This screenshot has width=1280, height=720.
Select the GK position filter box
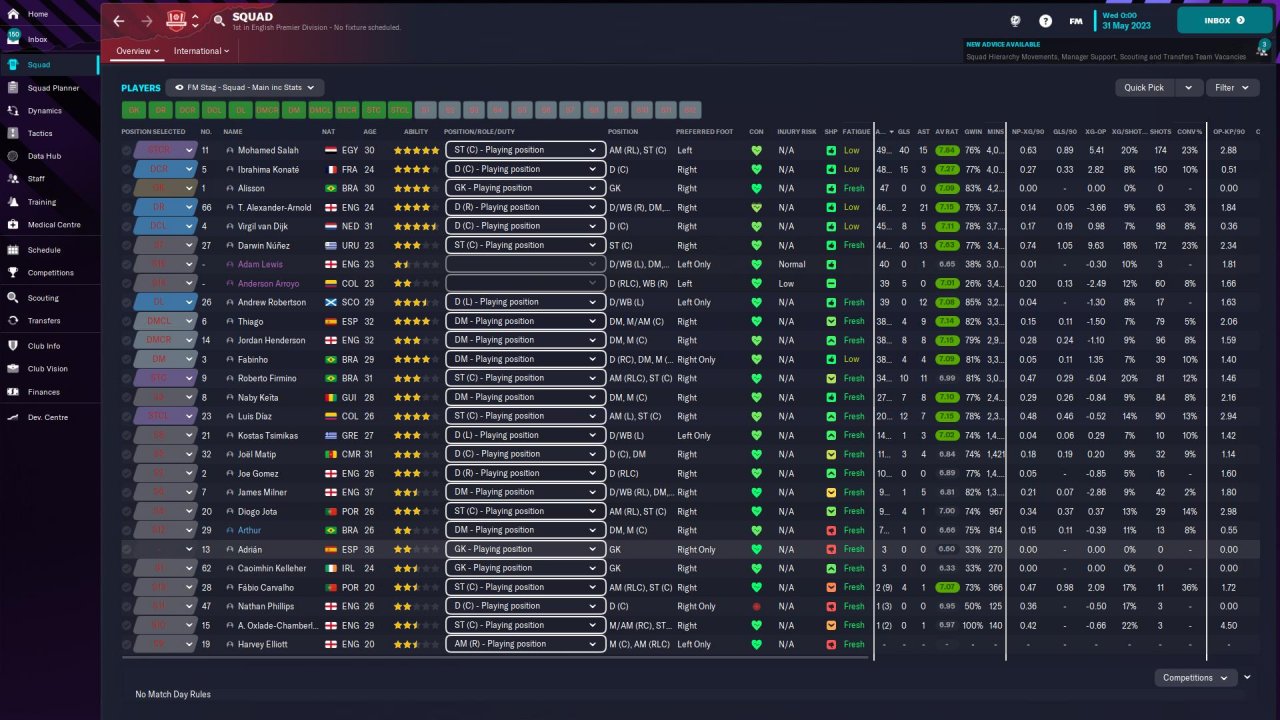(x=133, y=110)
